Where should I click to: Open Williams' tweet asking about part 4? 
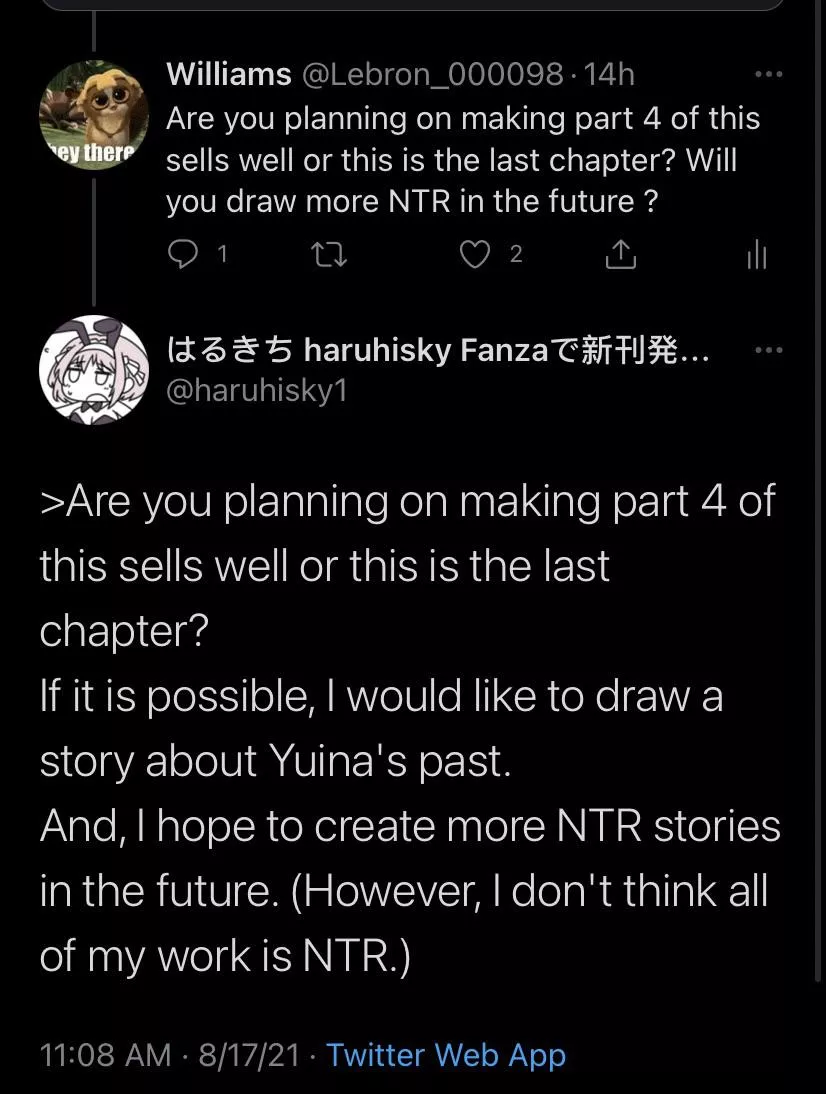tap(462, 160)
